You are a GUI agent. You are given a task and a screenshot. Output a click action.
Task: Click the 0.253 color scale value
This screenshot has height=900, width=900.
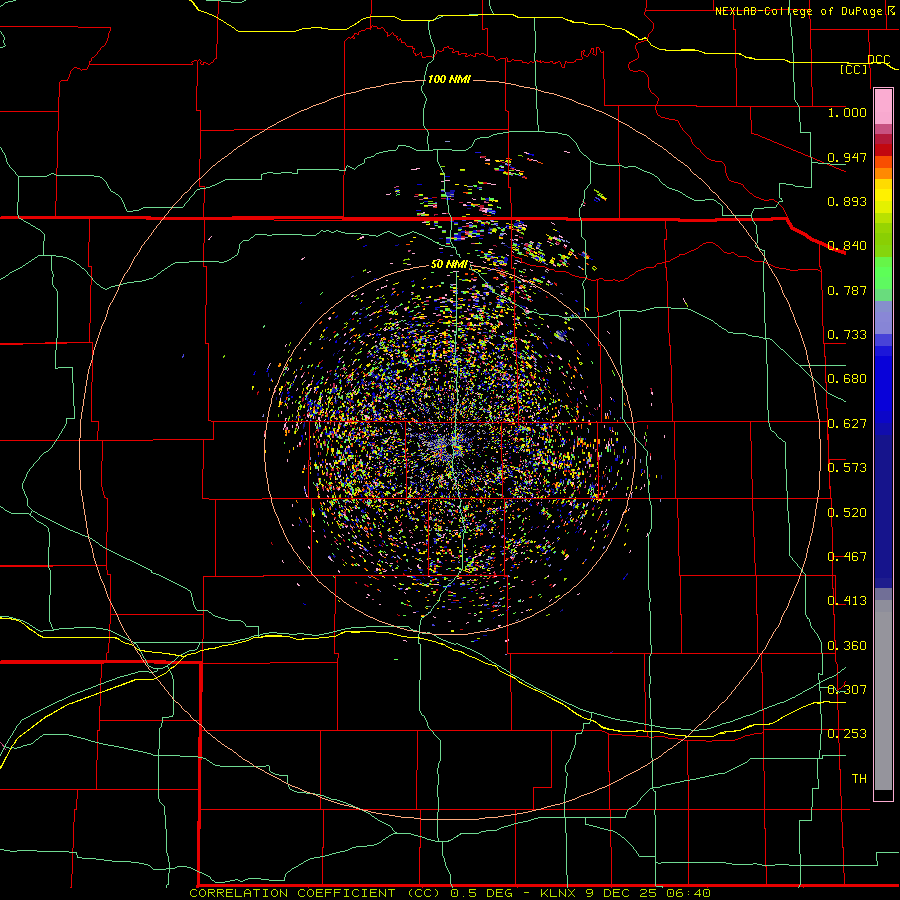point(847,734)
